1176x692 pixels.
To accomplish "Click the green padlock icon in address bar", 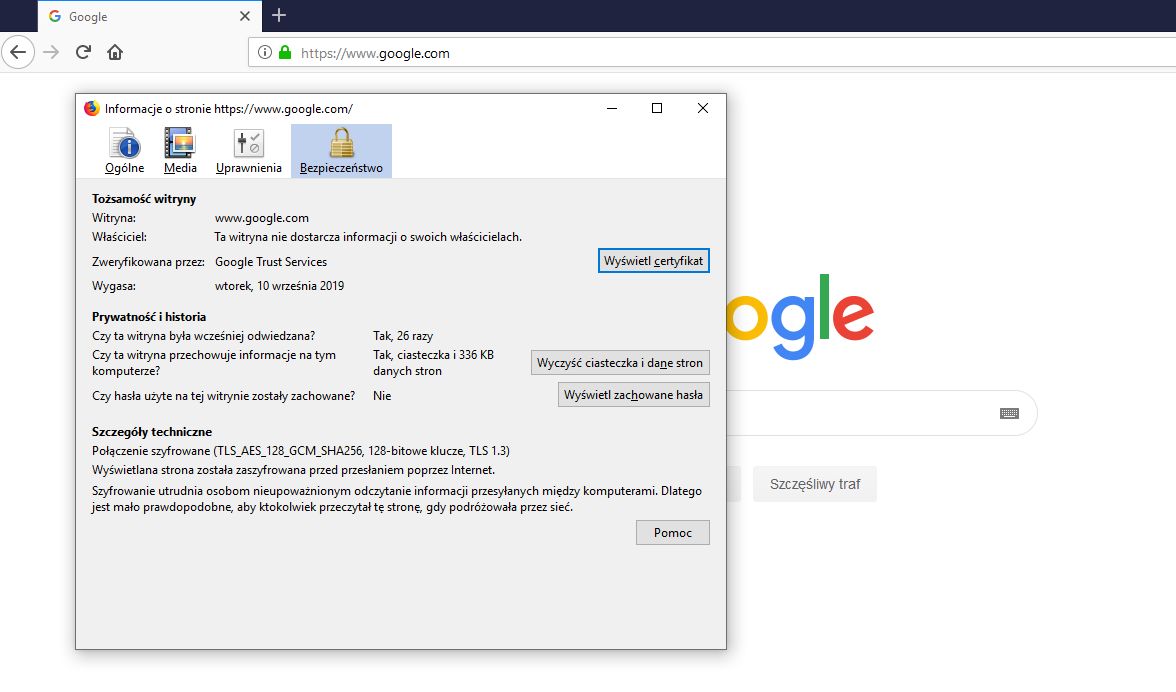I will click(x=286, y=52).
